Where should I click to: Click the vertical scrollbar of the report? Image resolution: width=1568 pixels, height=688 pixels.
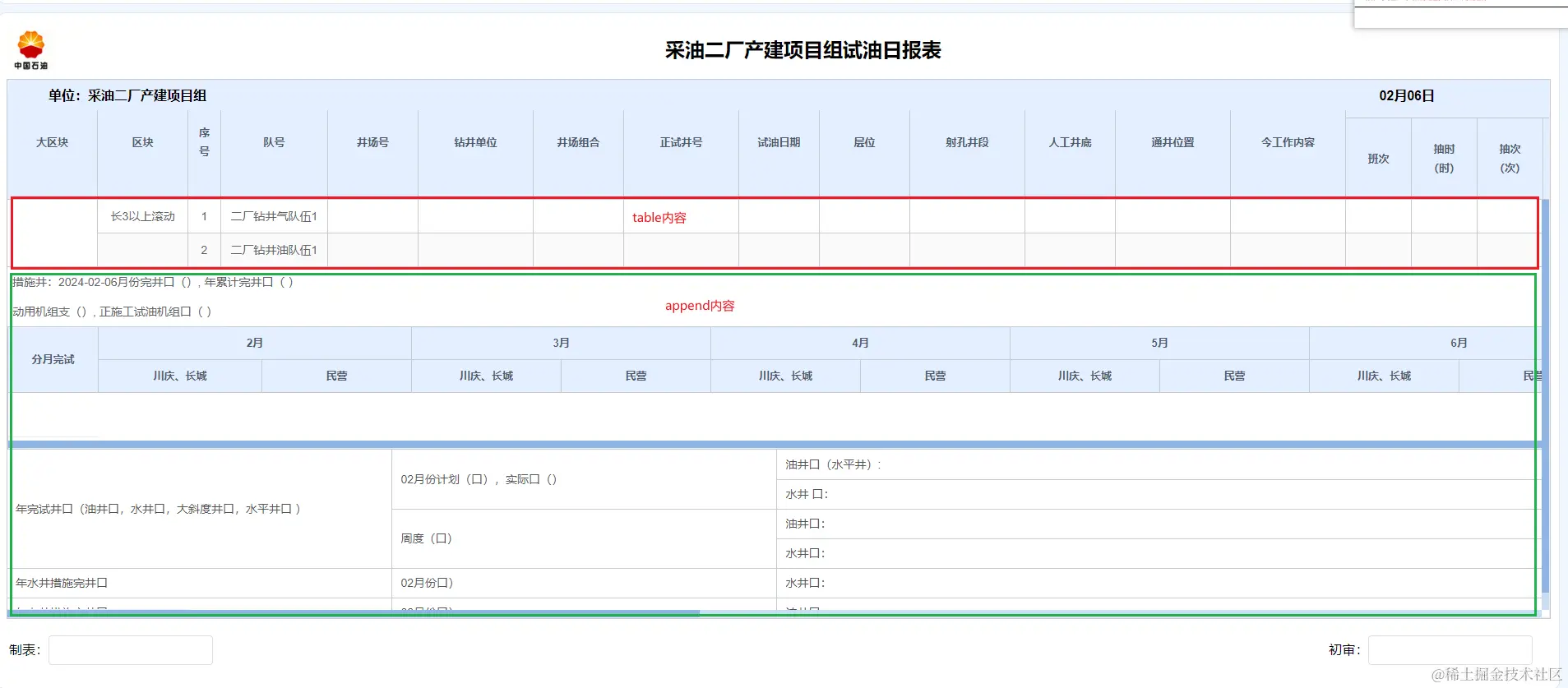(1545, 395)
